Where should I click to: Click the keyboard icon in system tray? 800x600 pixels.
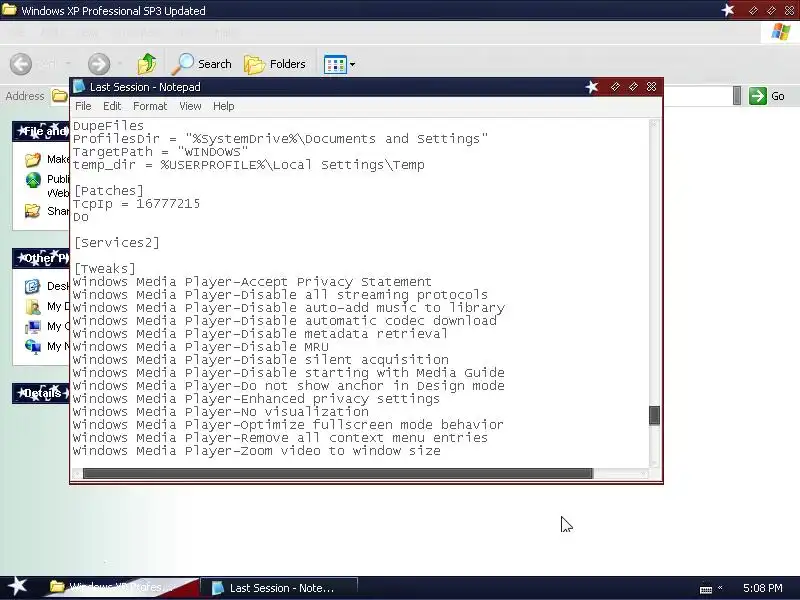[706, 589]
